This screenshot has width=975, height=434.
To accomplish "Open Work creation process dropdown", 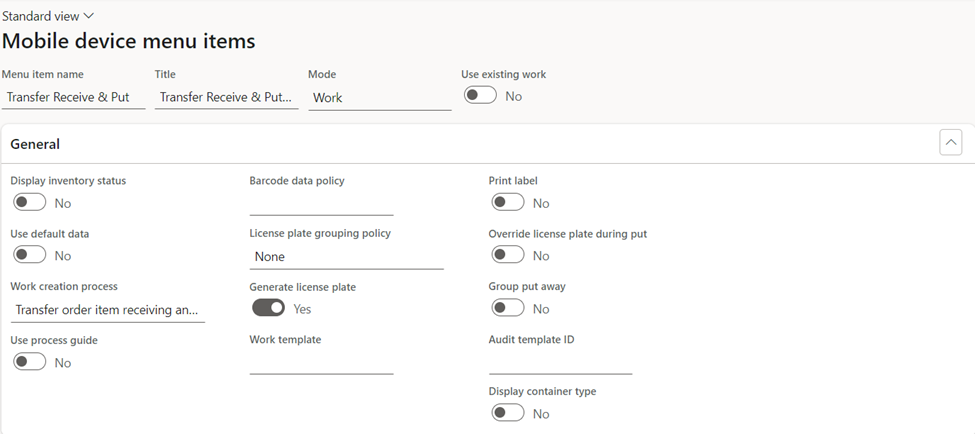I will 108,310.
